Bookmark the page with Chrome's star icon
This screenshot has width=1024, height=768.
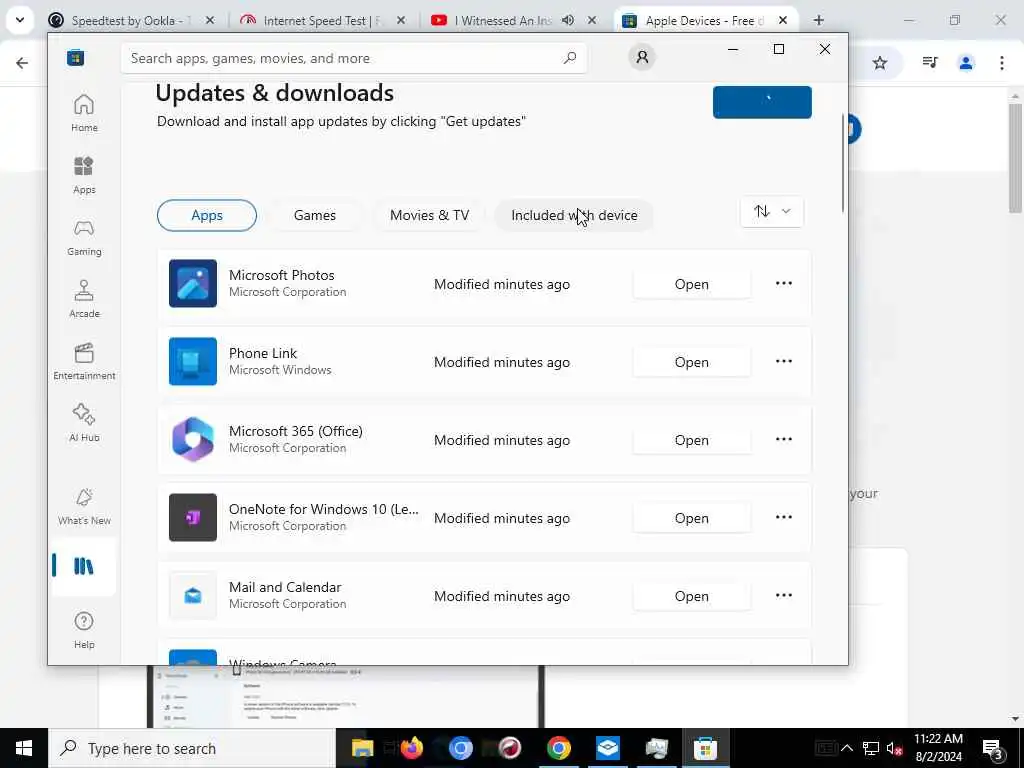880,63
